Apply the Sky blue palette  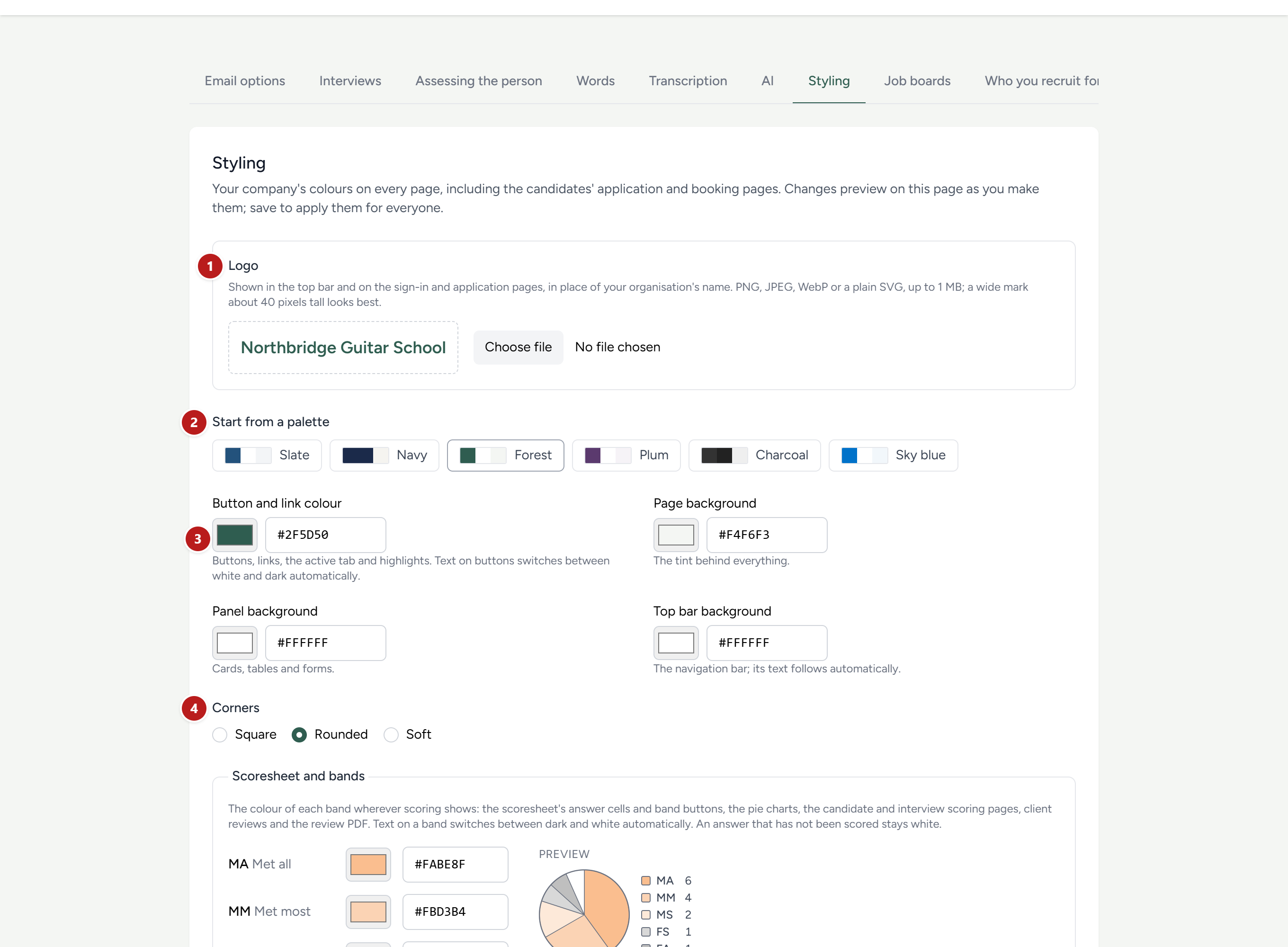click(894, 455)
